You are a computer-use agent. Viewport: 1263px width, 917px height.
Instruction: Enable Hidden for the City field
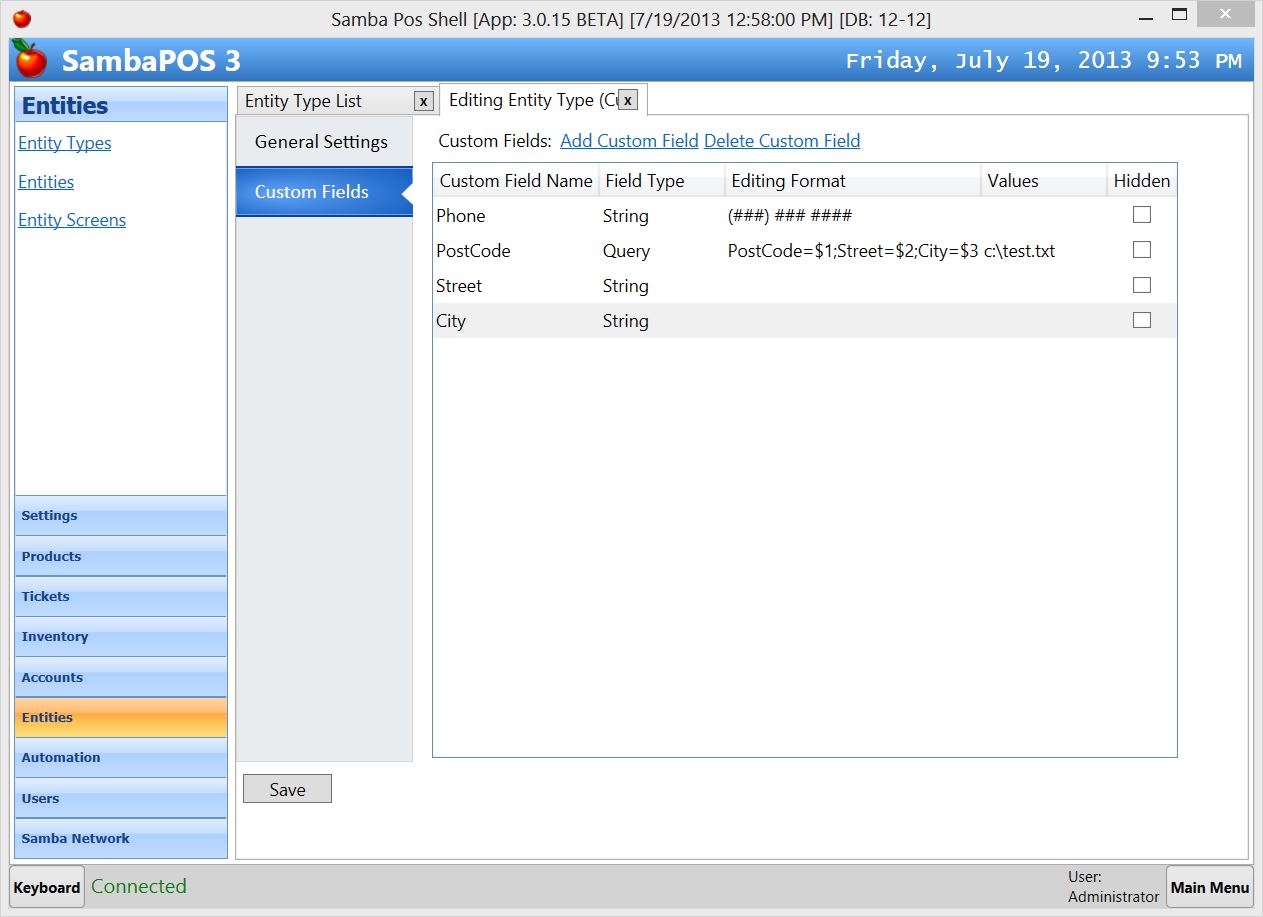[1141, 319]
